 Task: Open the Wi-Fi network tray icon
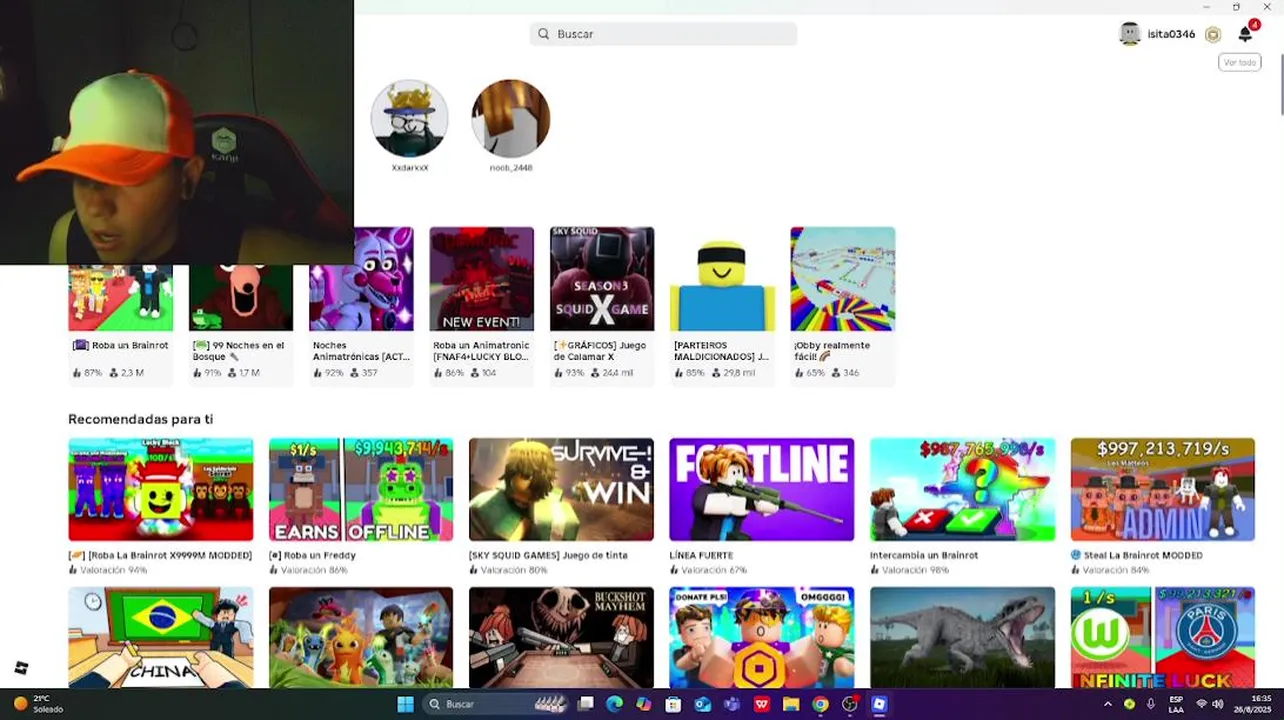(x=1201, y=704)
